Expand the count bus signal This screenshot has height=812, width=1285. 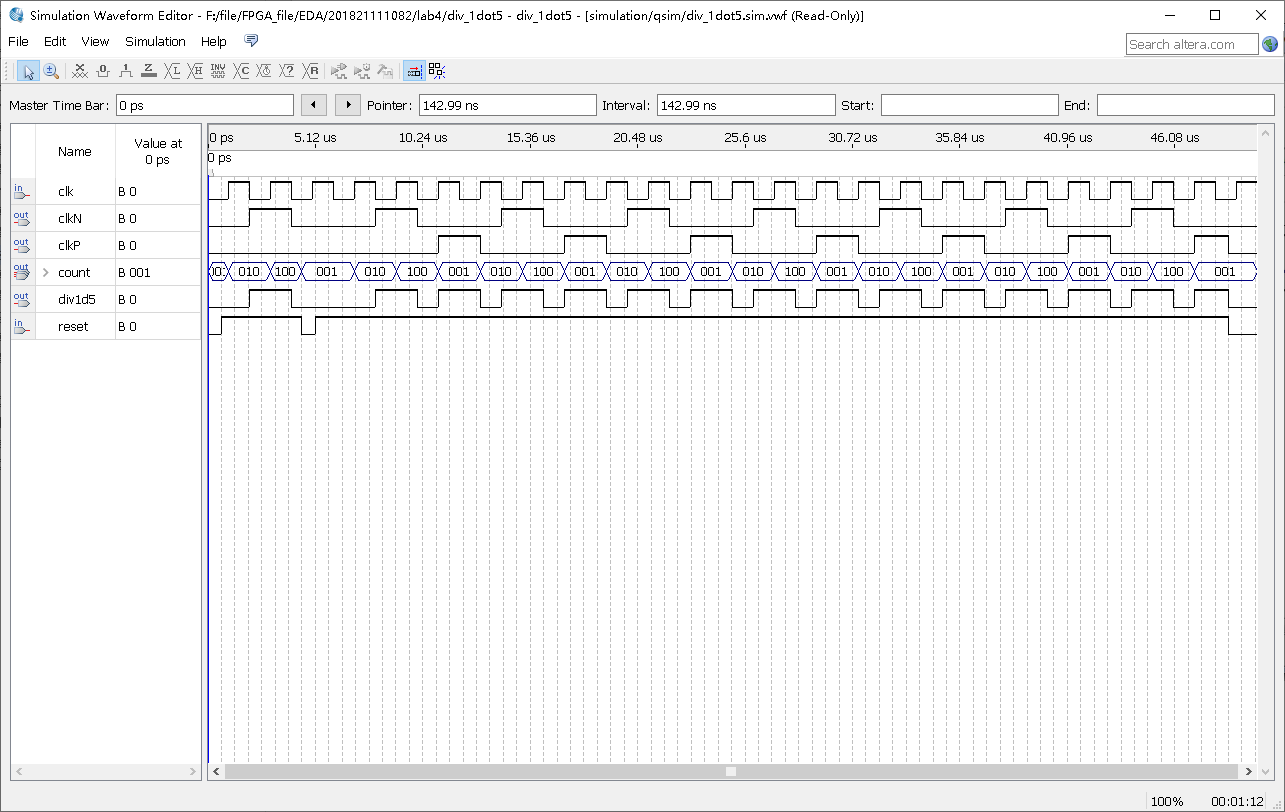(x=46, y=272)
